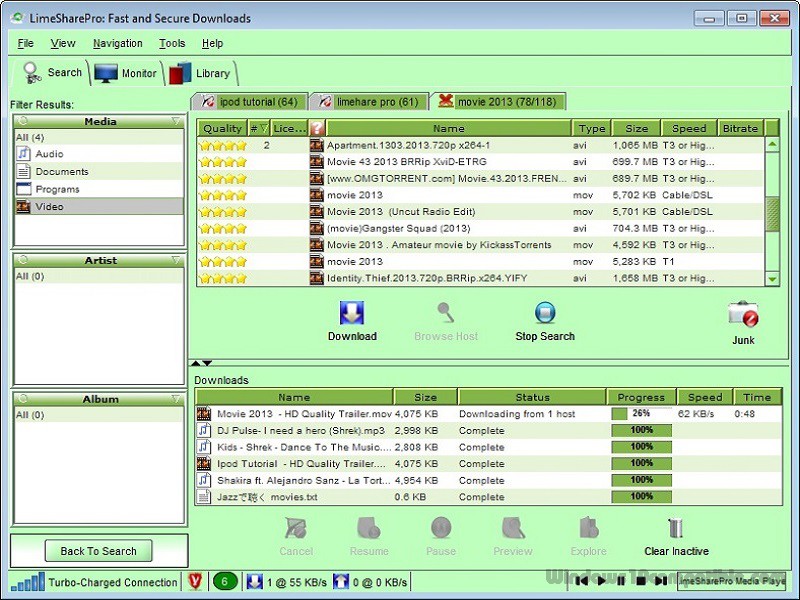Click the Resume download icon
Image resolution: width=800 pixels, height=600 pixels.
coord(369,528)
